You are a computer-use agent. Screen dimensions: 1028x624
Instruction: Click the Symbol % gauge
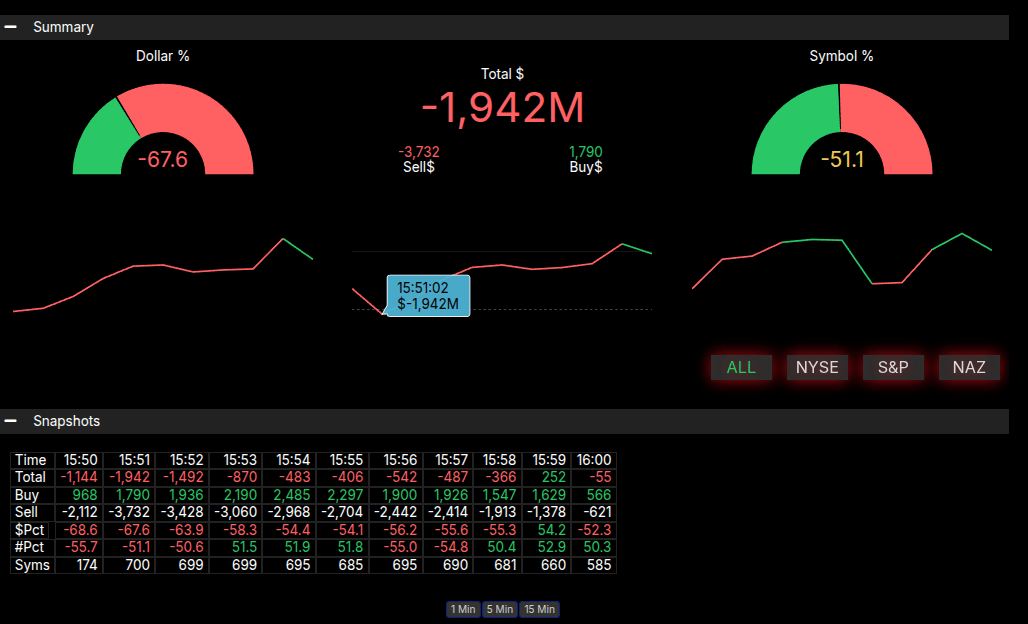coord(841,130)
